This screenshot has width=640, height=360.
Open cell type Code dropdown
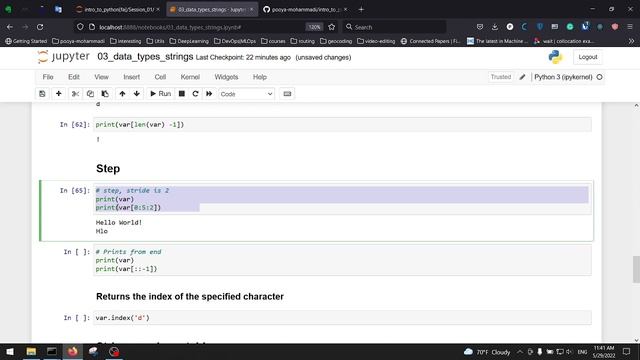pos(246,94)
